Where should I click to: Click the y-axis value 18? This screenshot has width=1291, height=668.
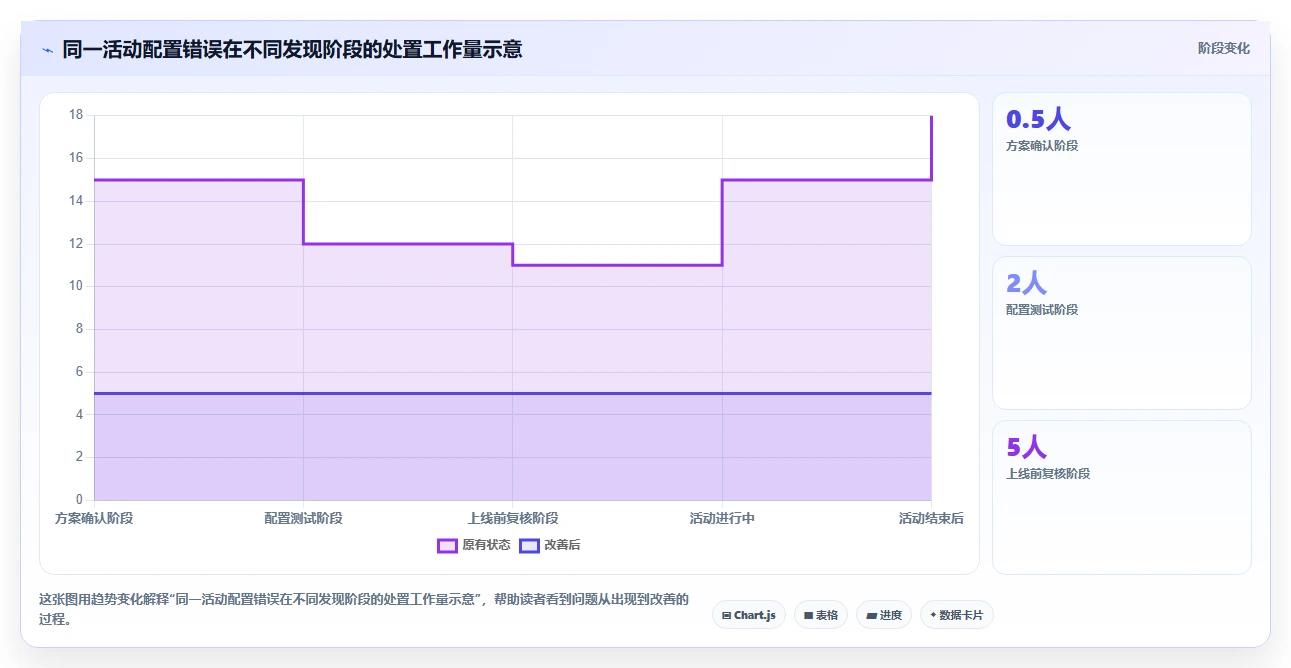tap(76, 115)
